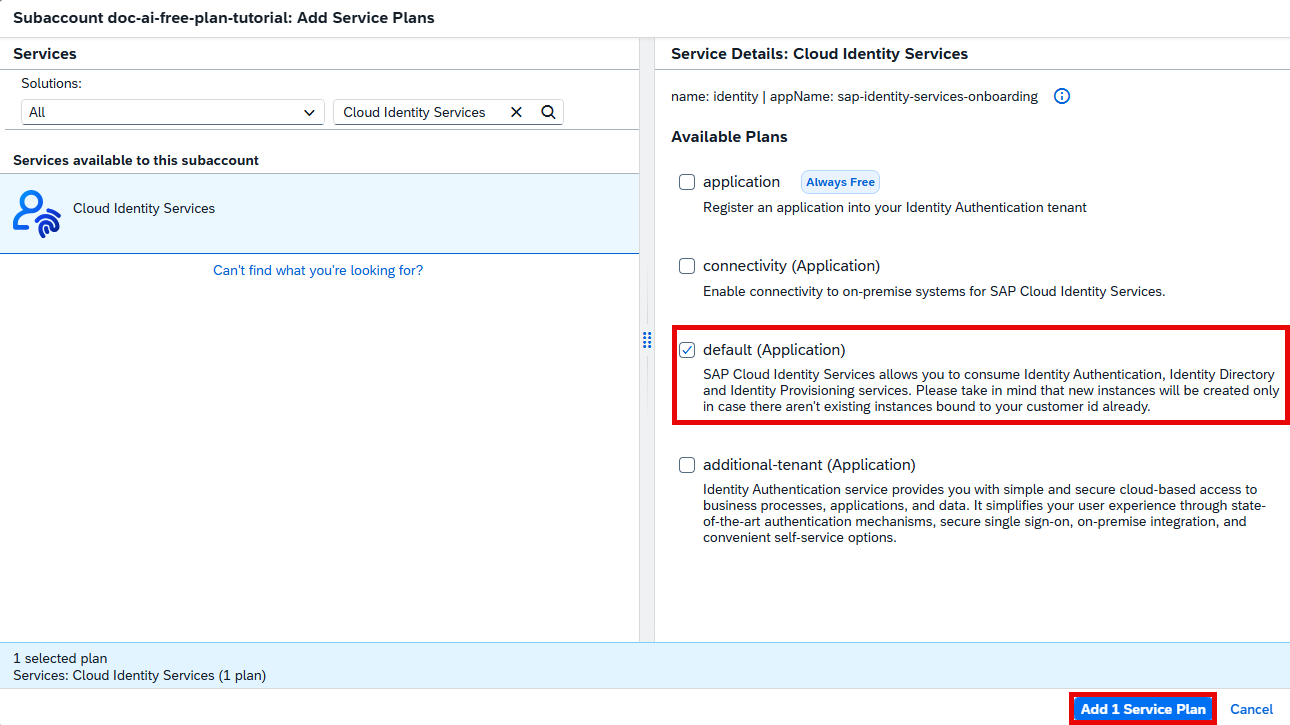This screenshot has width=1290, height=725.
Task: Click the Solutions: label
Action: pos(52,83)
